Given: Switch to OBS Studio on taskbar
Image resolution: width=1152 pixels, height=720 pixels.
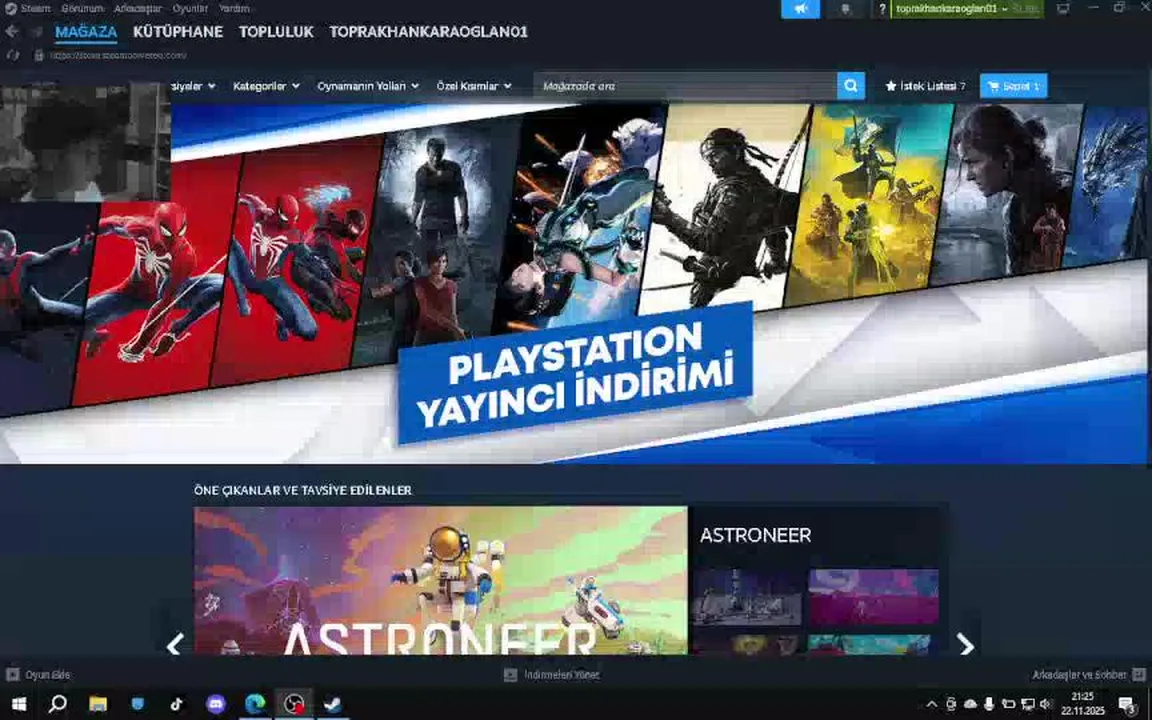Looking at the screenshot, I should pyautogui.click(x=294, y=704).
